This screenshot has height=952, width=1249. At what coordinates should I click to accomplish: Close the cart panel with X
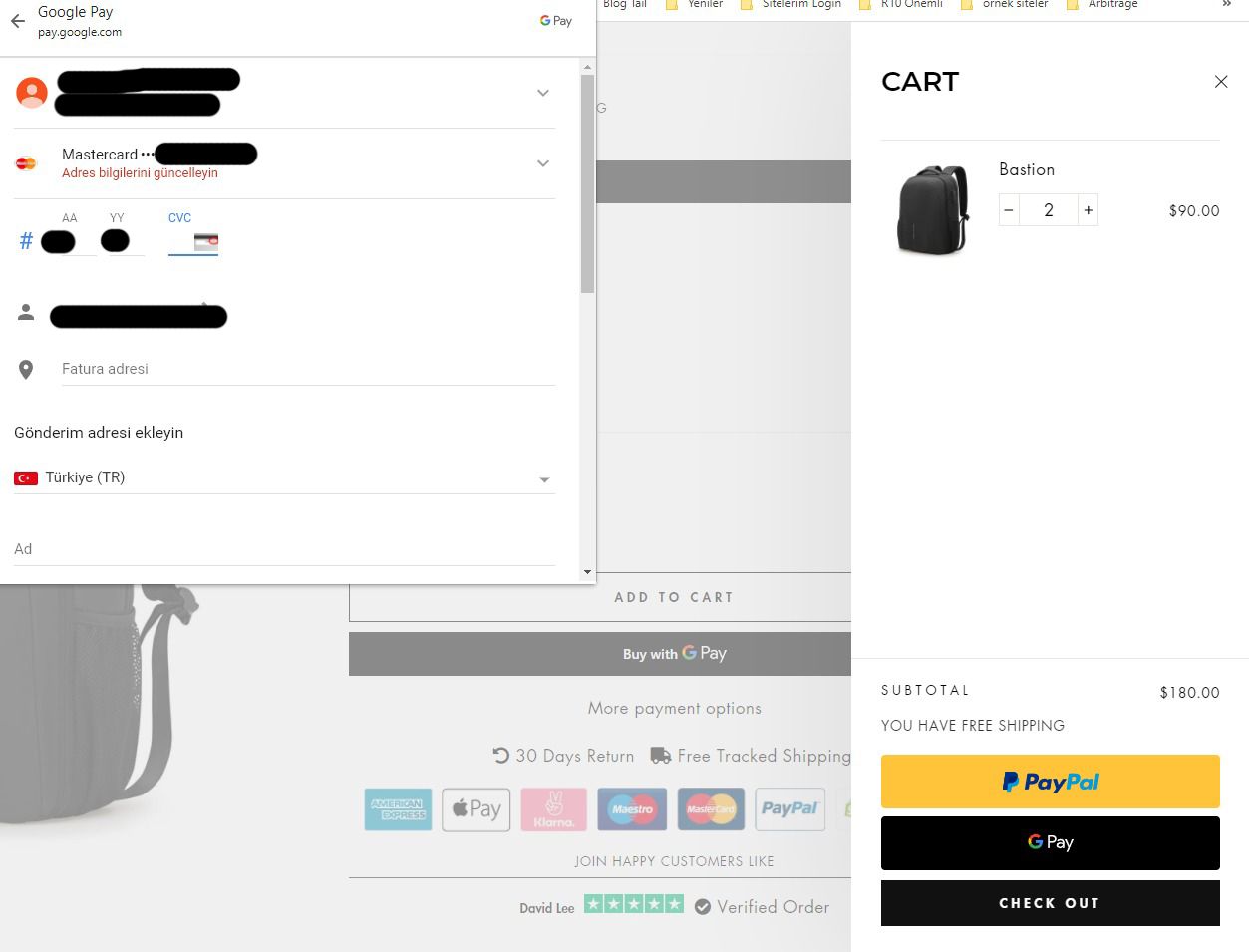point(1221,82)
